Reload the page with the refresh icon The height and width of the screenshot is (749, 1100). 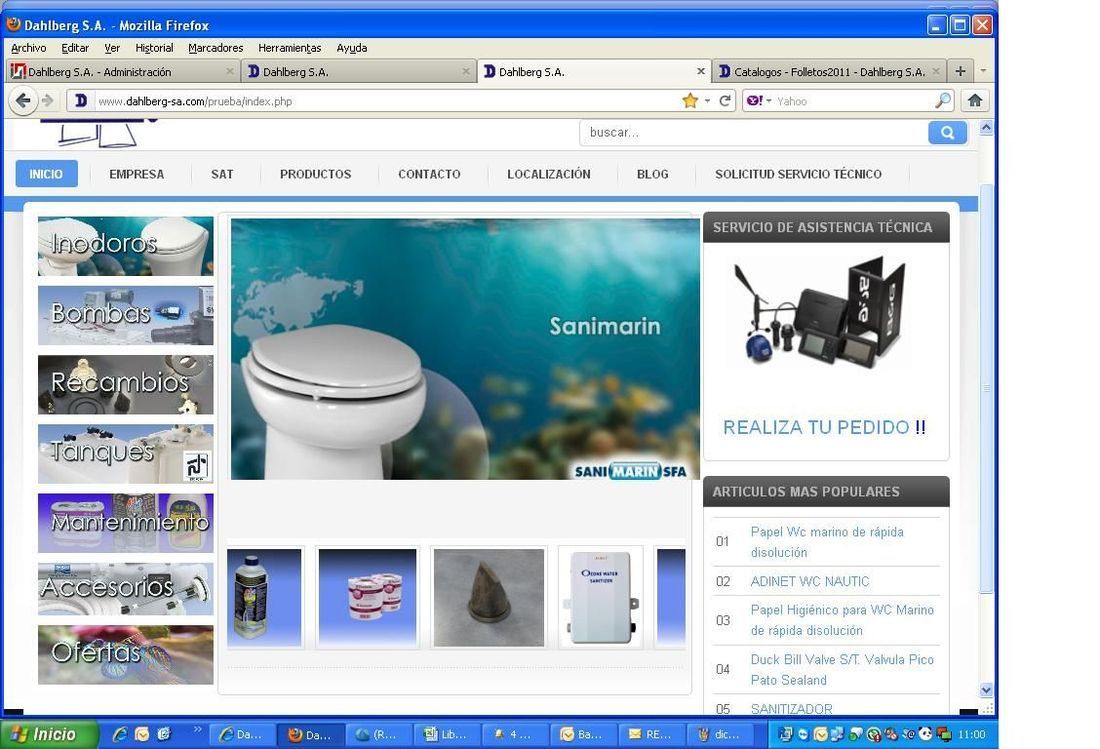click(x=725, y=101)
